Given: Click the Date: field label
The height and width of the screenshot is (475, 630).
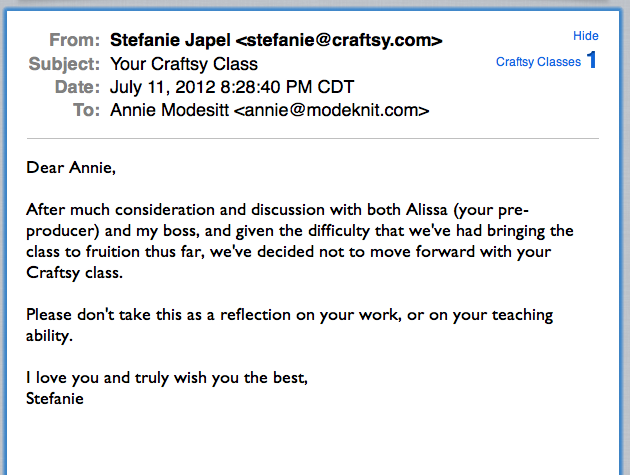Looking at the screenshot, I should pos(77,87).
